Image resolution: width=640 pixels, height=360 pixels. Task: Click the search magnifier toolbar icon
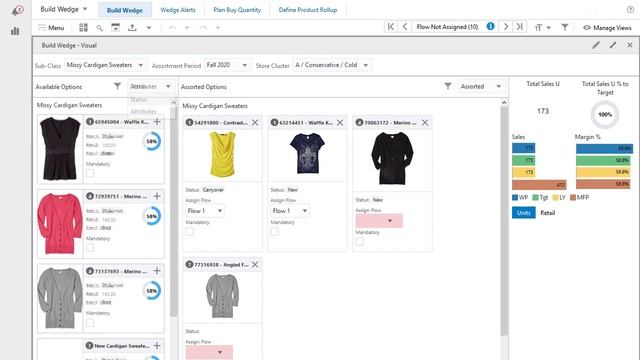pyautogui.click(x=100, y=28)
